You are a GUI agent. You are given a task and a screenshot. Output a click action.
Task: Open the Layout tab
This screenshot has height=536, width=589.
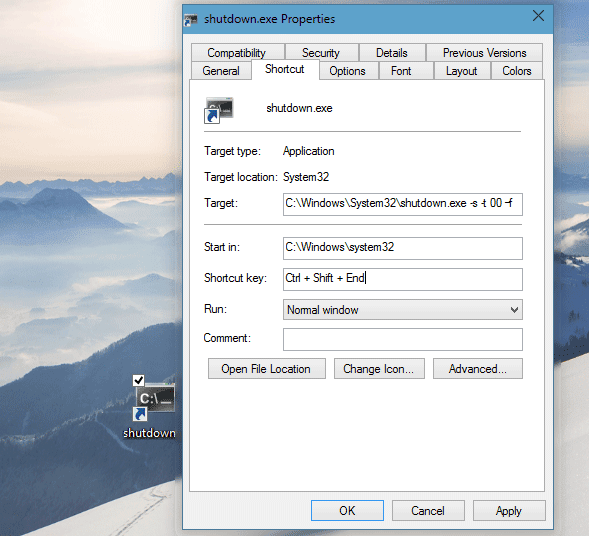(462, 71)
